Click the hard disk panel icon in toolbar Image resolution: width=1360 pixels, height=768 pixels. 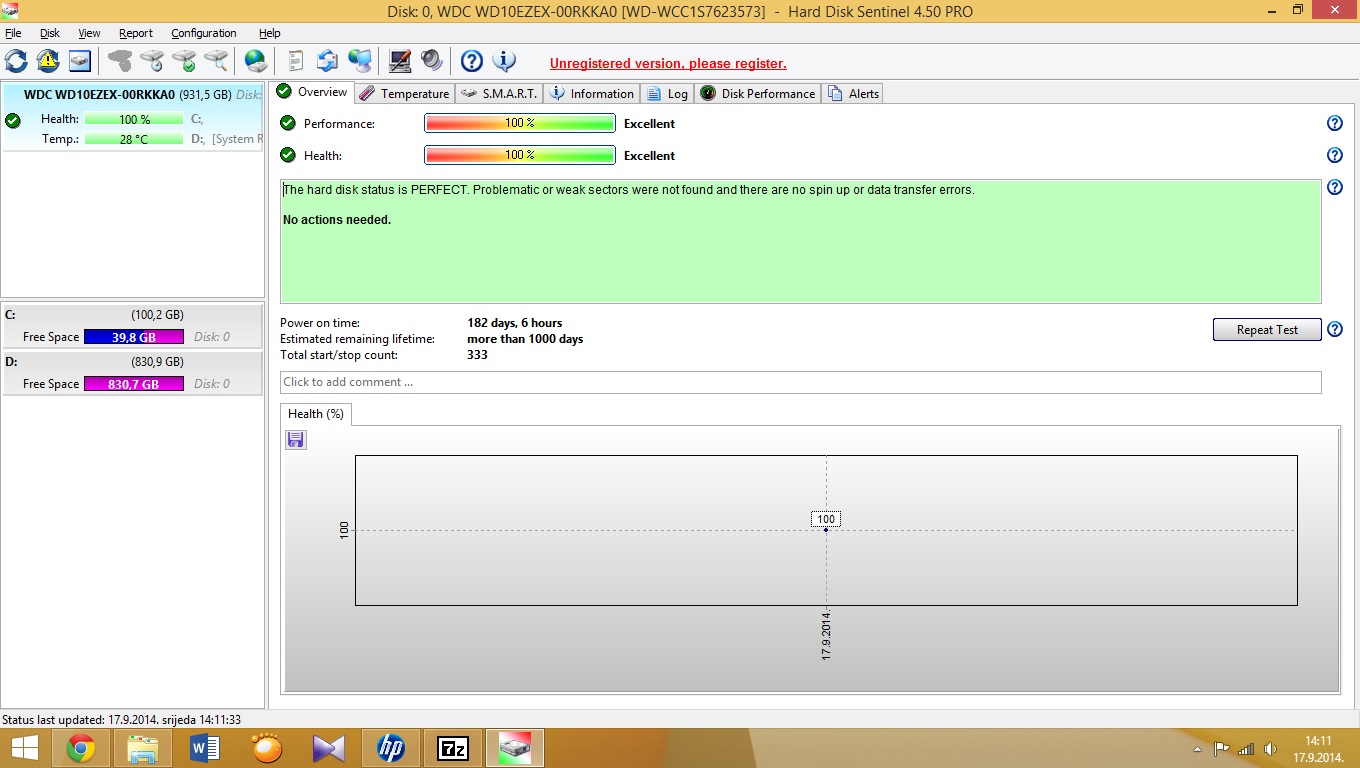coord(80,61)
